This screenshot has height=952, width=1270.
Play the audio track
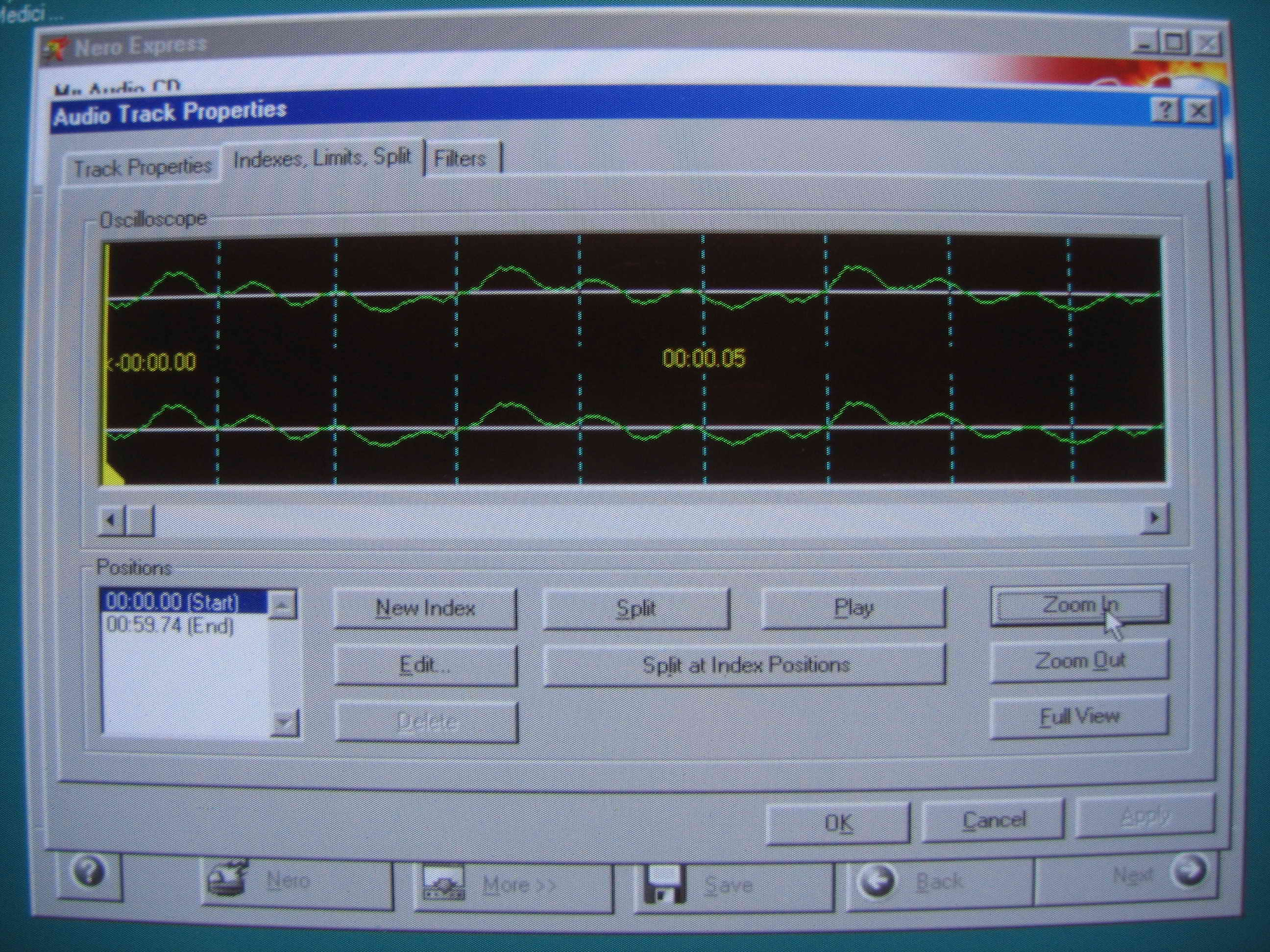click(853, 608)
